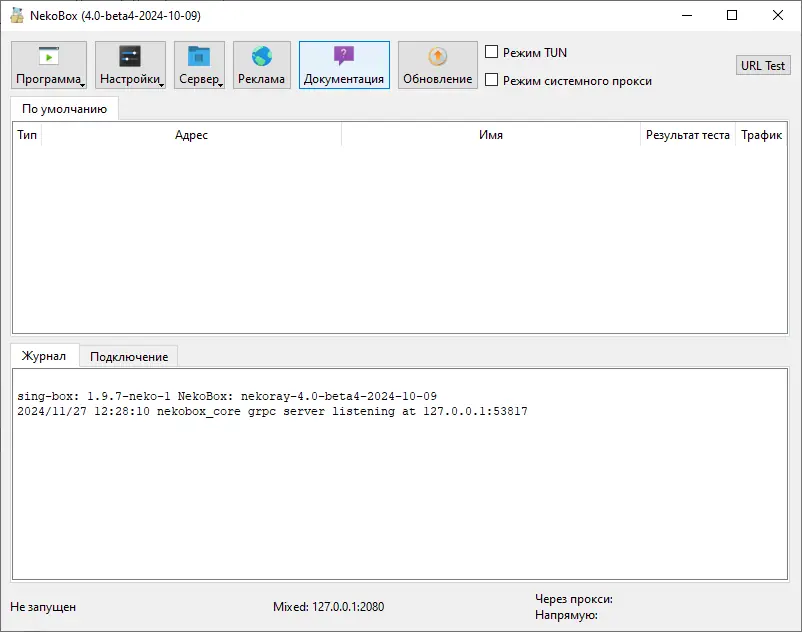Screen dimensions: 802x632
Task: Click the Сервер toolbar icon
Action: tap(199, 60)
